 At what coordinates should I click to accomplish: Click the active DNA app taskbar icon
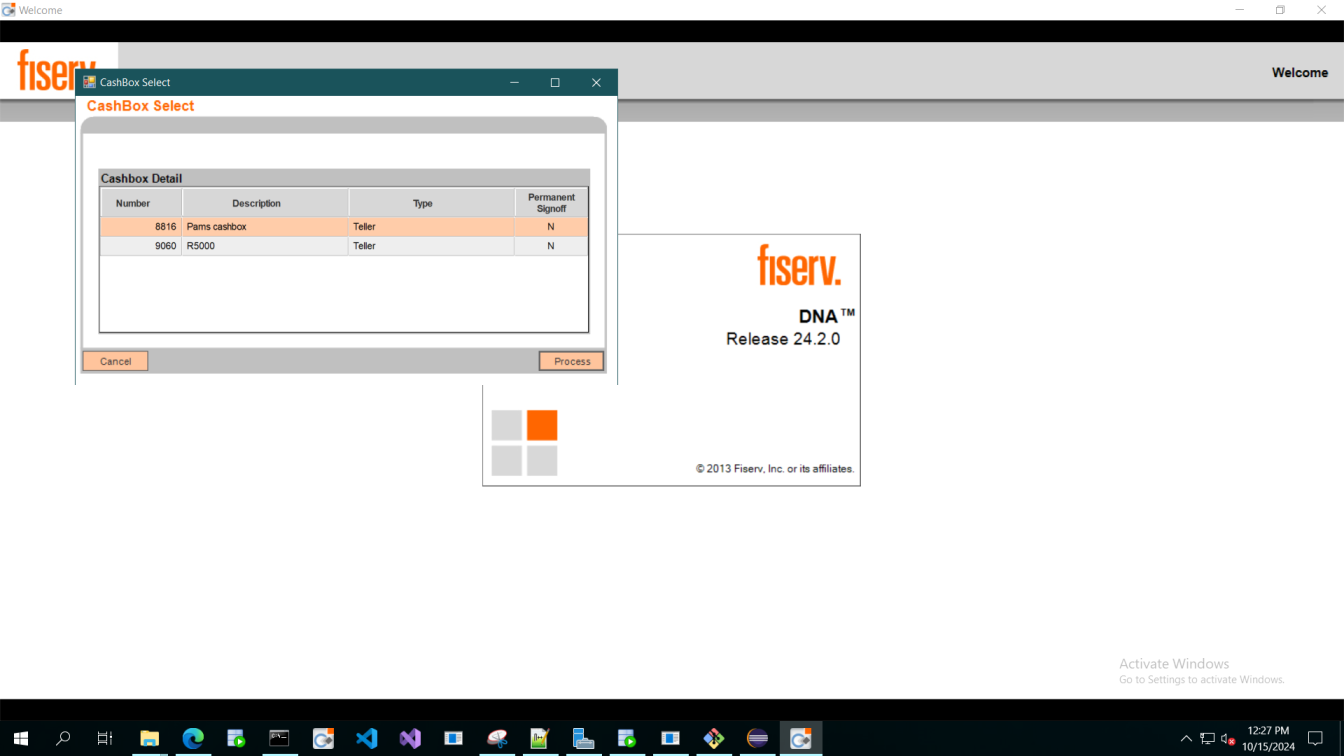(801, 739)
